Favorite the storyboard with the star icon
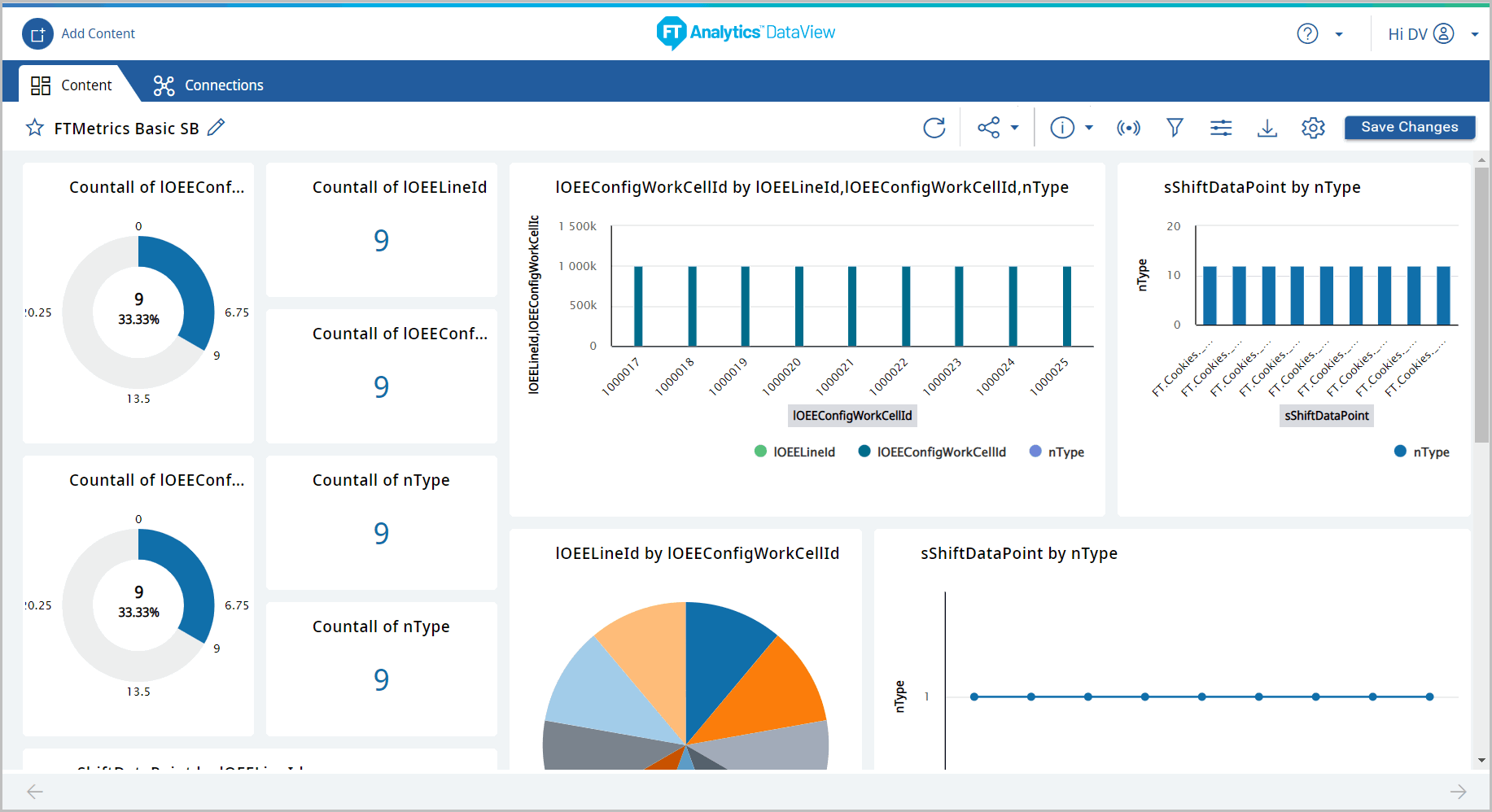 point(35,128)
